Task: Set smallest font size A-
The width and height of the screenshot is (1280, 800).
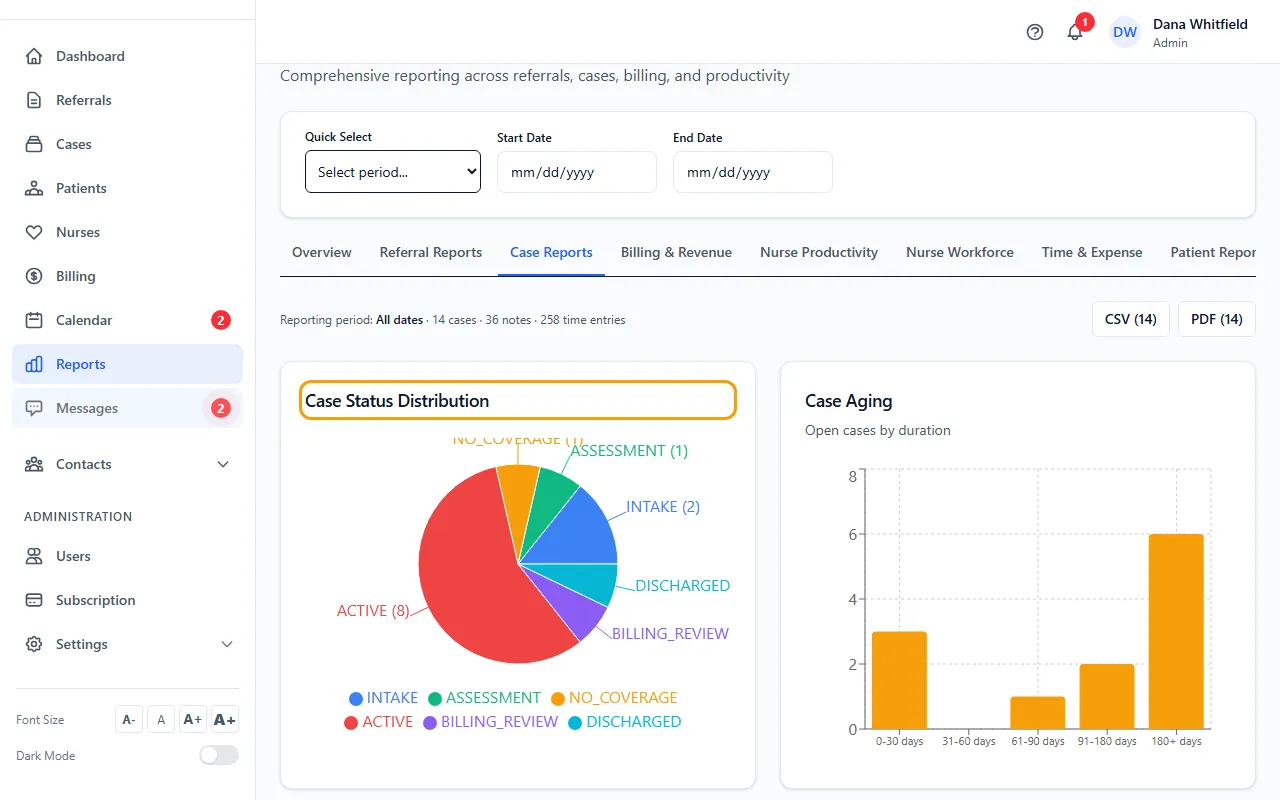Action: [129, 719]
